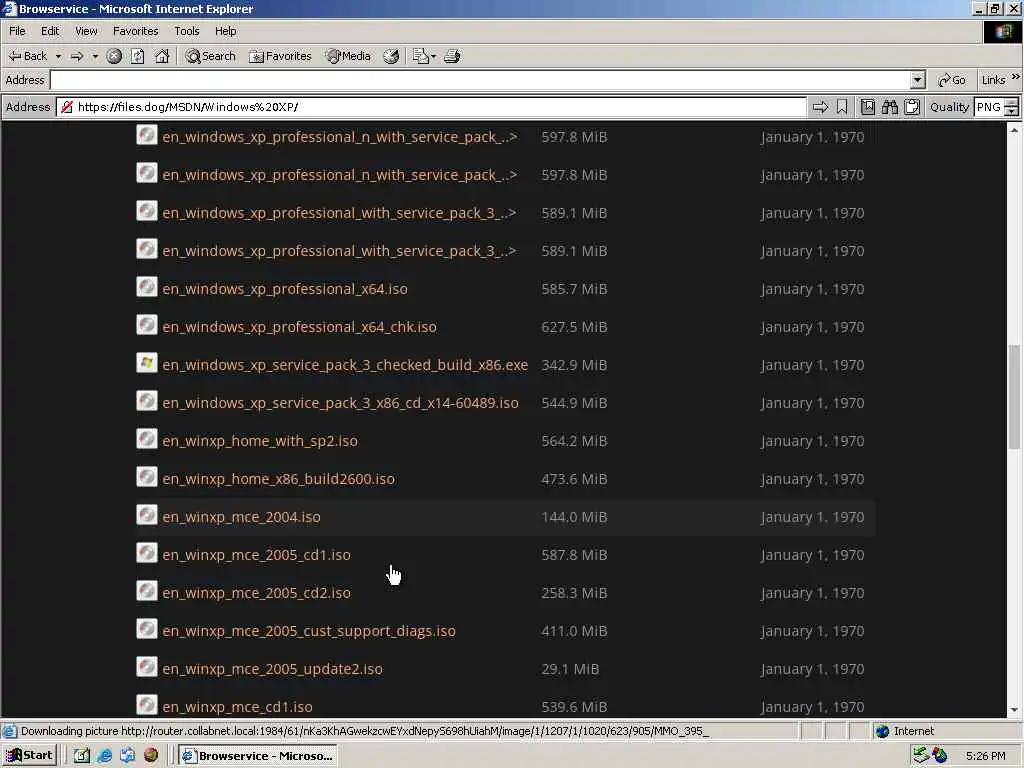Click the History toolbar icon
The height and width of the screenshot is (768, 1024).
point(391,56)
